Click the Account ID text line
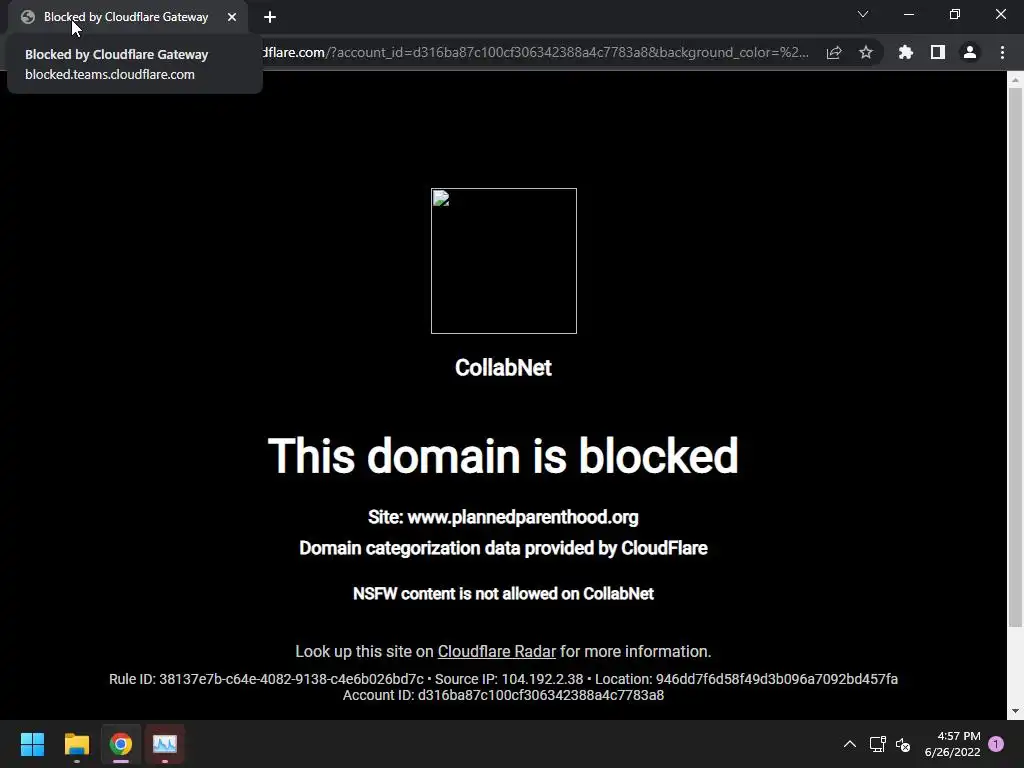 [x=503, y=696]
